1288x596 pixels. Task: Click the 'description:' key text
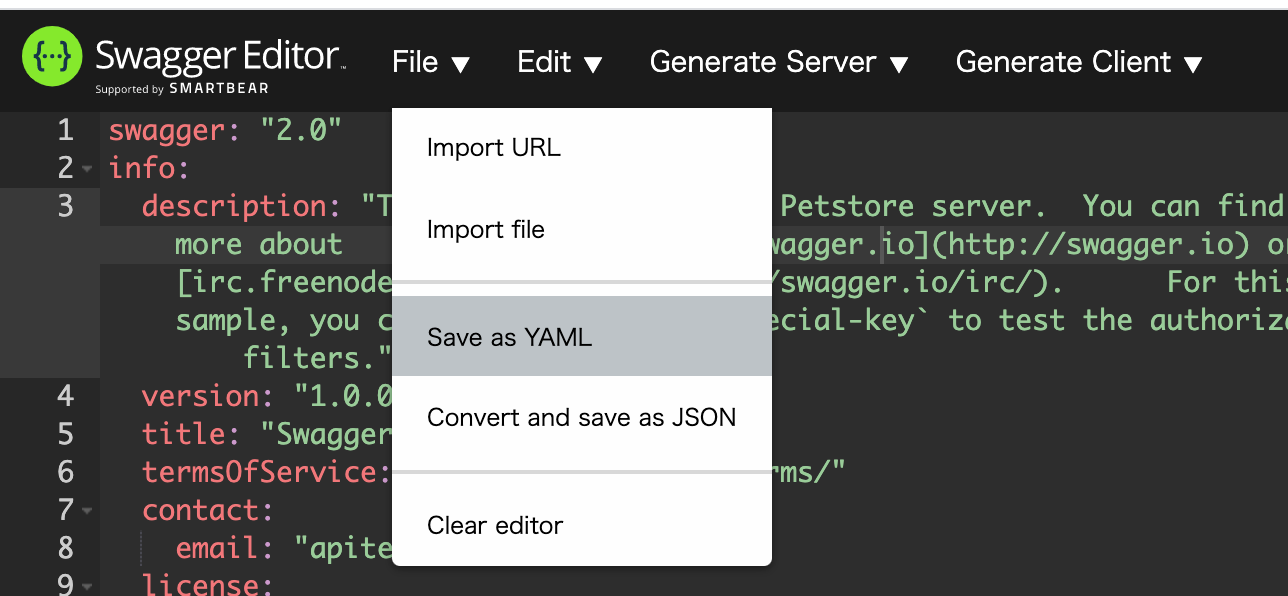(x=243, y=206)
